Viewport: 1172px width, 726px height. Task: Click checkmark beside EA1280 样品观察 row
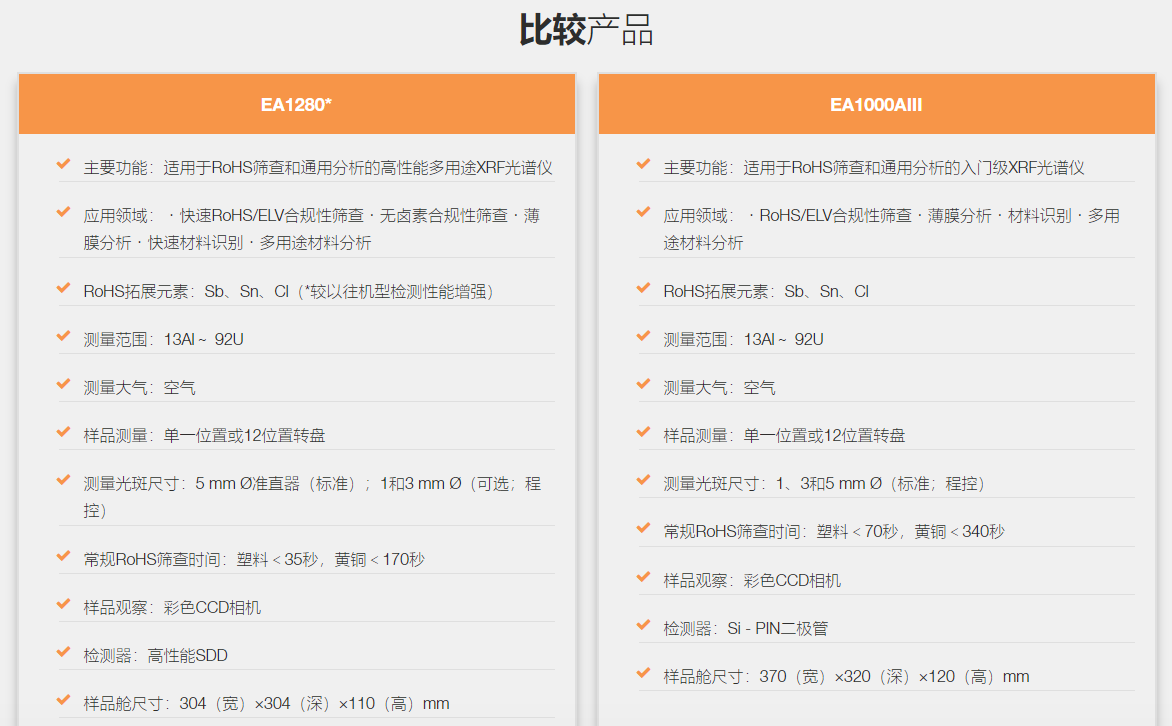(x=64, y=604)
